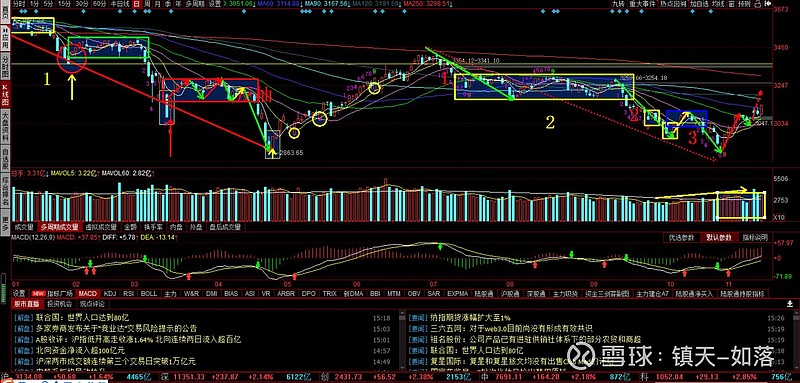Click the 均线 moving average toggle
Screen dimensions: 800x383
(718, 4)
